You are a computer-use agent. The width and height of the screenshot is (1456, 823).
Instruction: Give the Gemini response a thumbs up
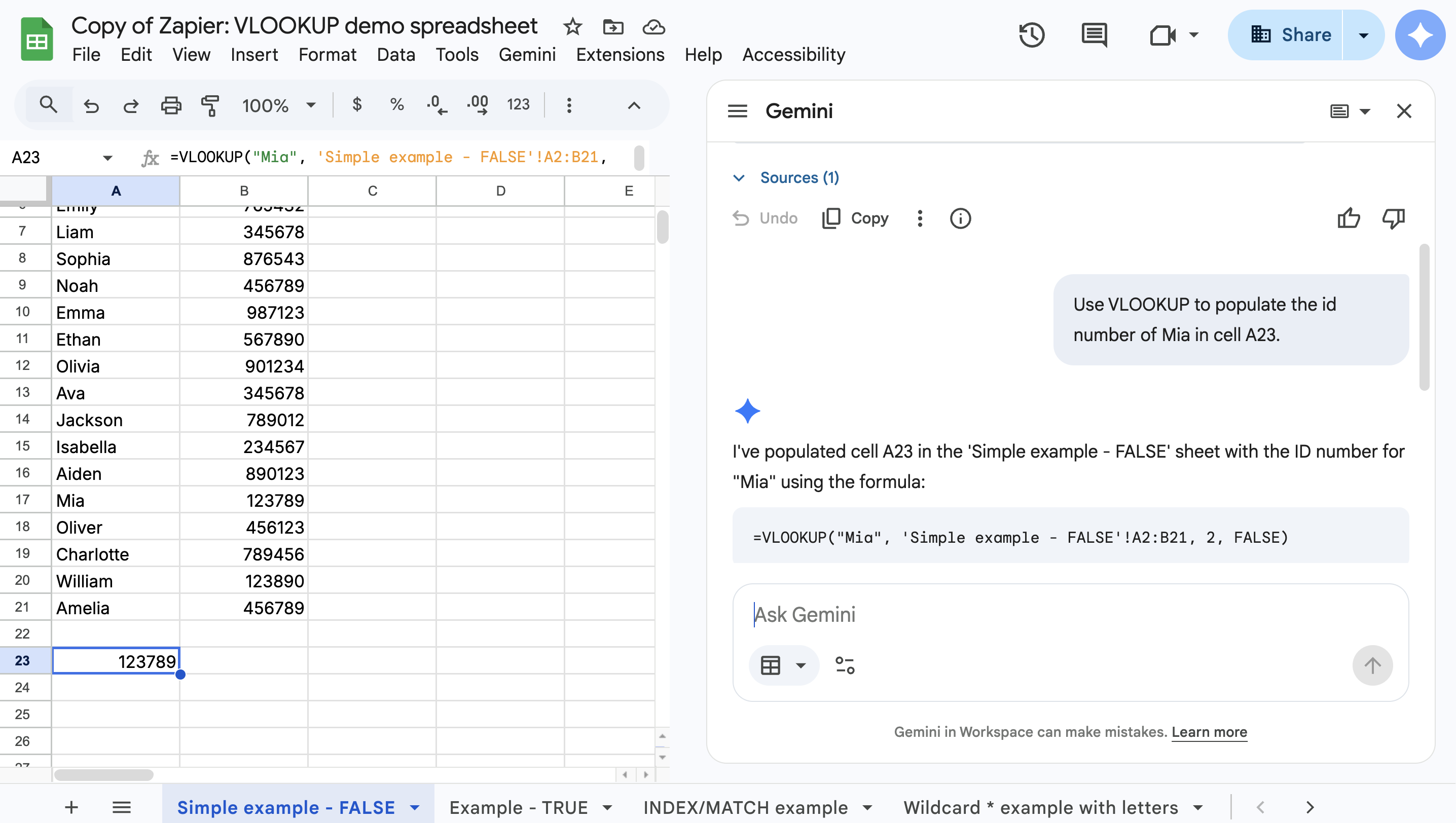(x=1349, y=218)
